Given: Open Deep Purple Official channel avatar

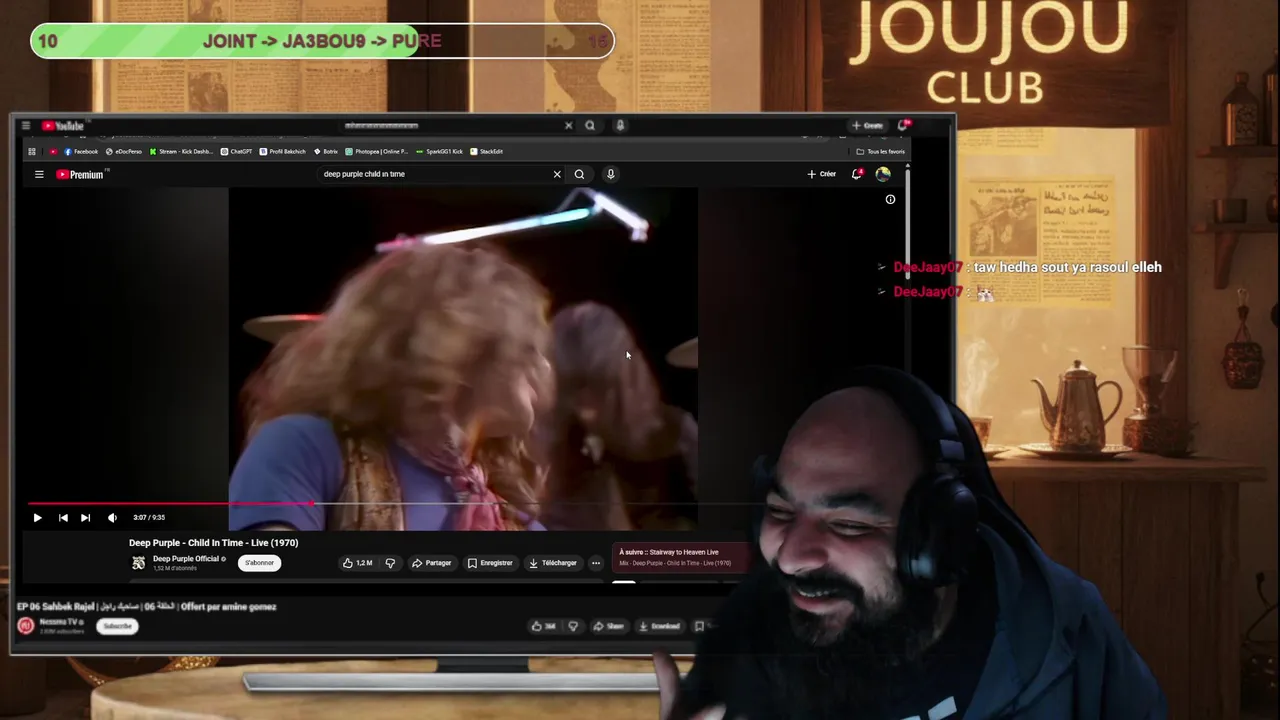Looking at the screenshot, I should point(139,563).
